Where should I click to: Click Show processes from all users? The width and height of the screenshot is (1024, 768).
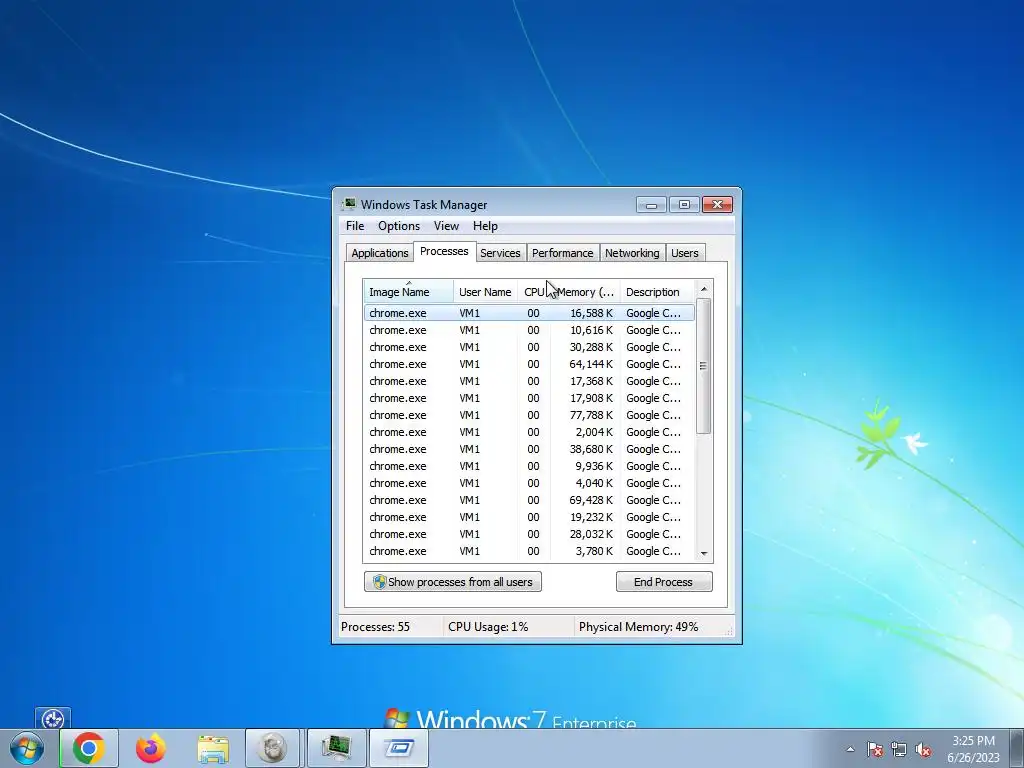453,582
